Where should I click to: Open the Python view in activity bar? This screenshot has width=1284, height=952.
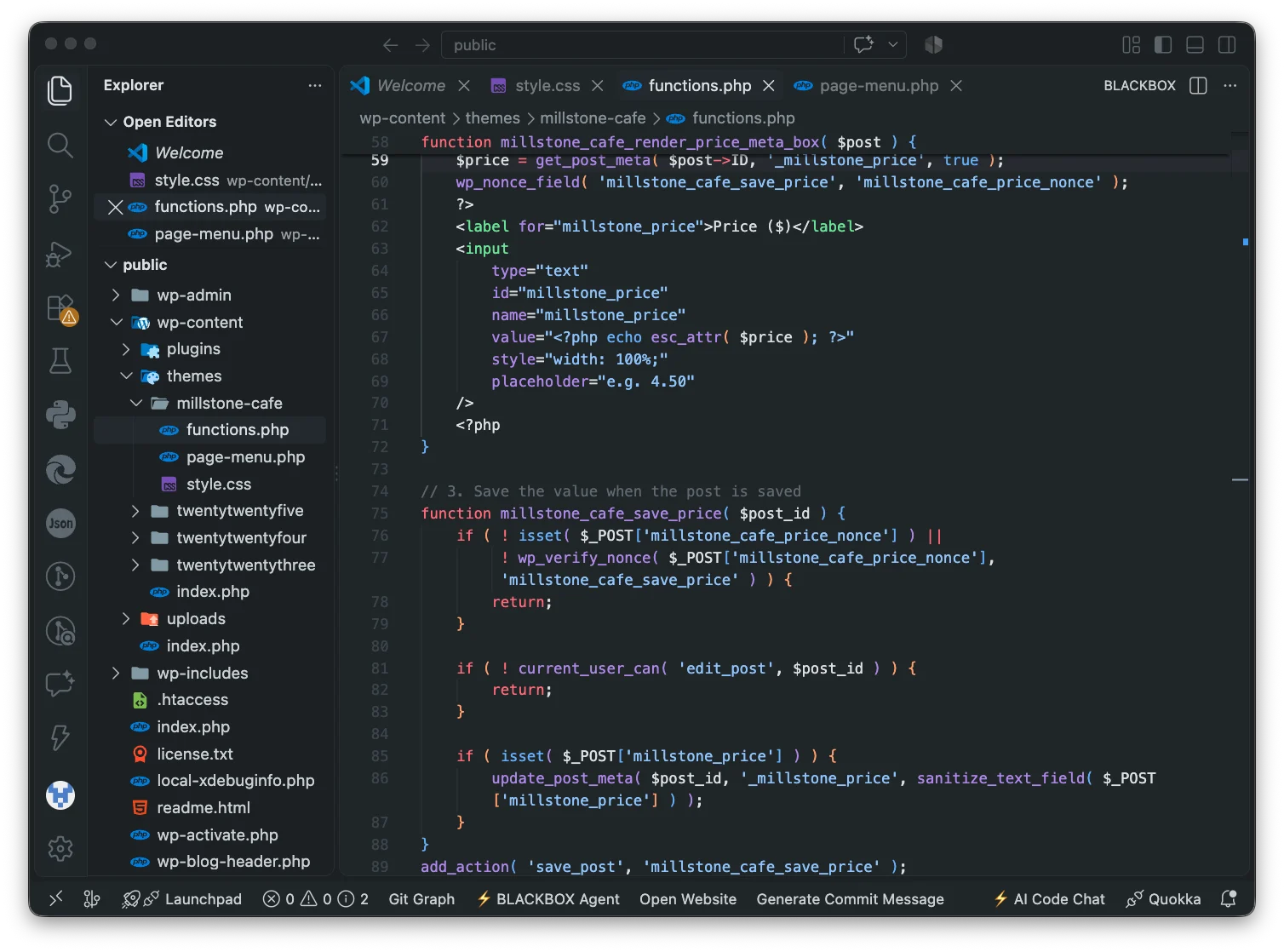pos(60,415)
